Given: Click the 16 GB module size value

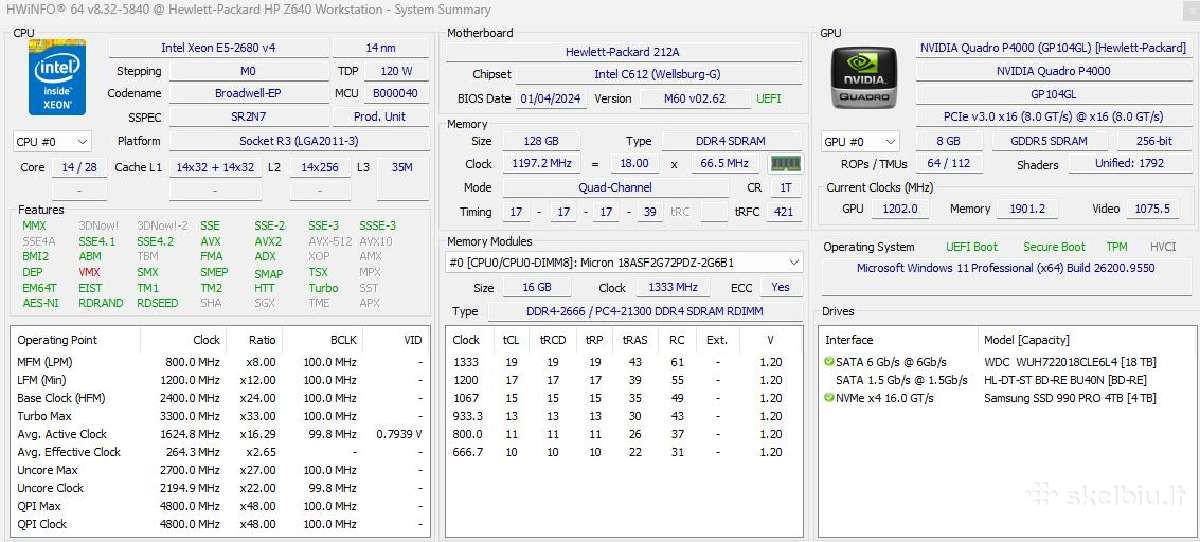Looking at the screenshot, I should coord(538,287).
